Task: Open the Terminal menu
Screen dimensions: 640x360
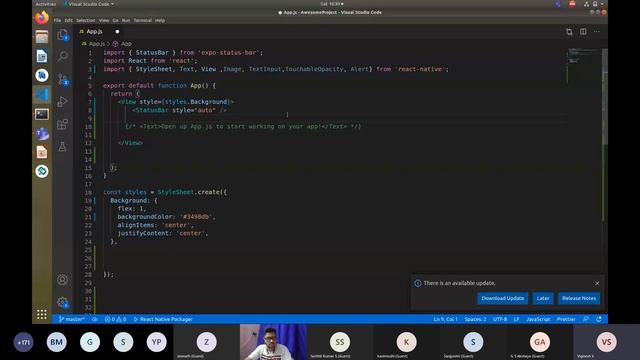Action: pos(143,20)
